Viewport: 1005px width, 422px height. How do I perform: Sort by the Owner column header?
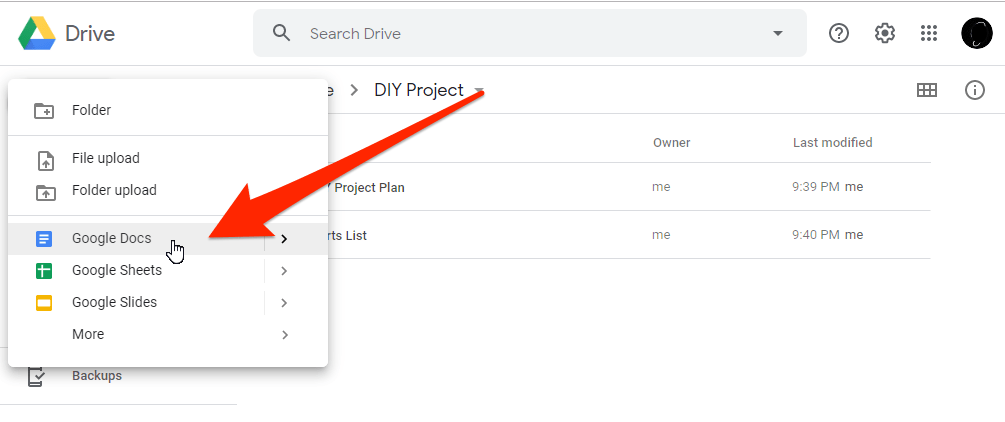[x=671, y=142]
